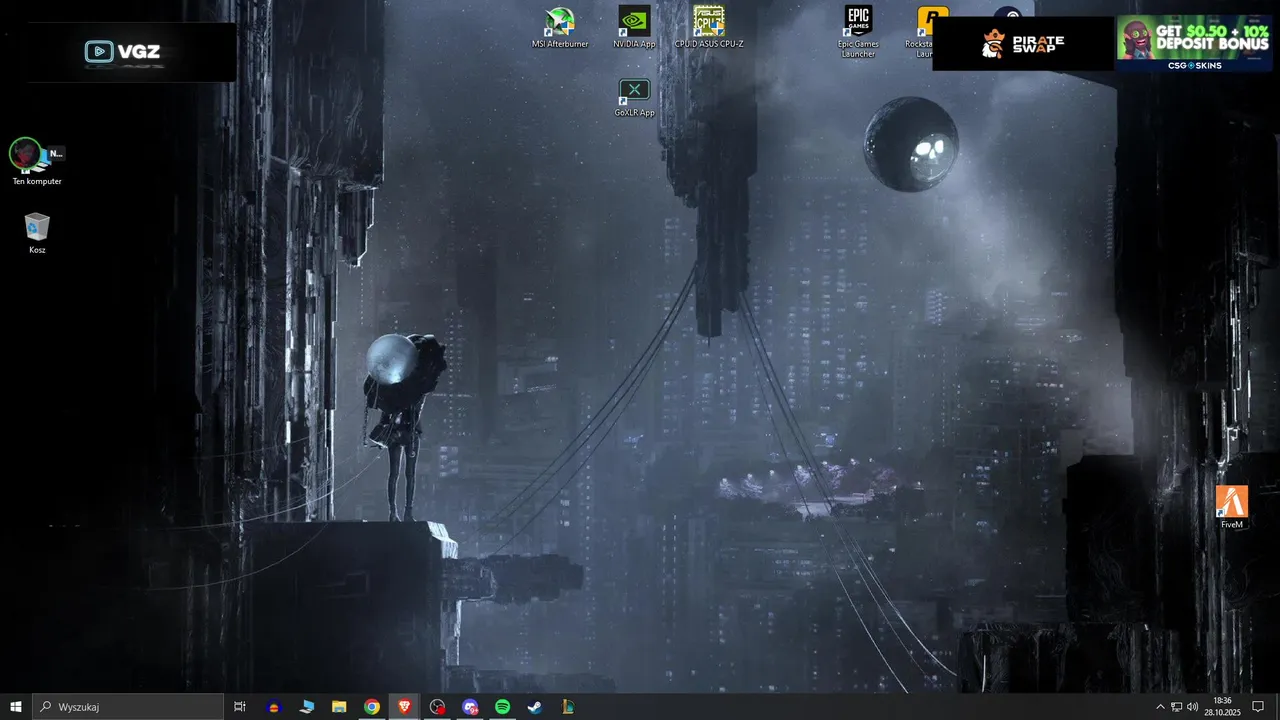Open the GoXLR App desktop shortcut
The height and width of the screenshot is (720, 1280).
click(x=634, y=98)
